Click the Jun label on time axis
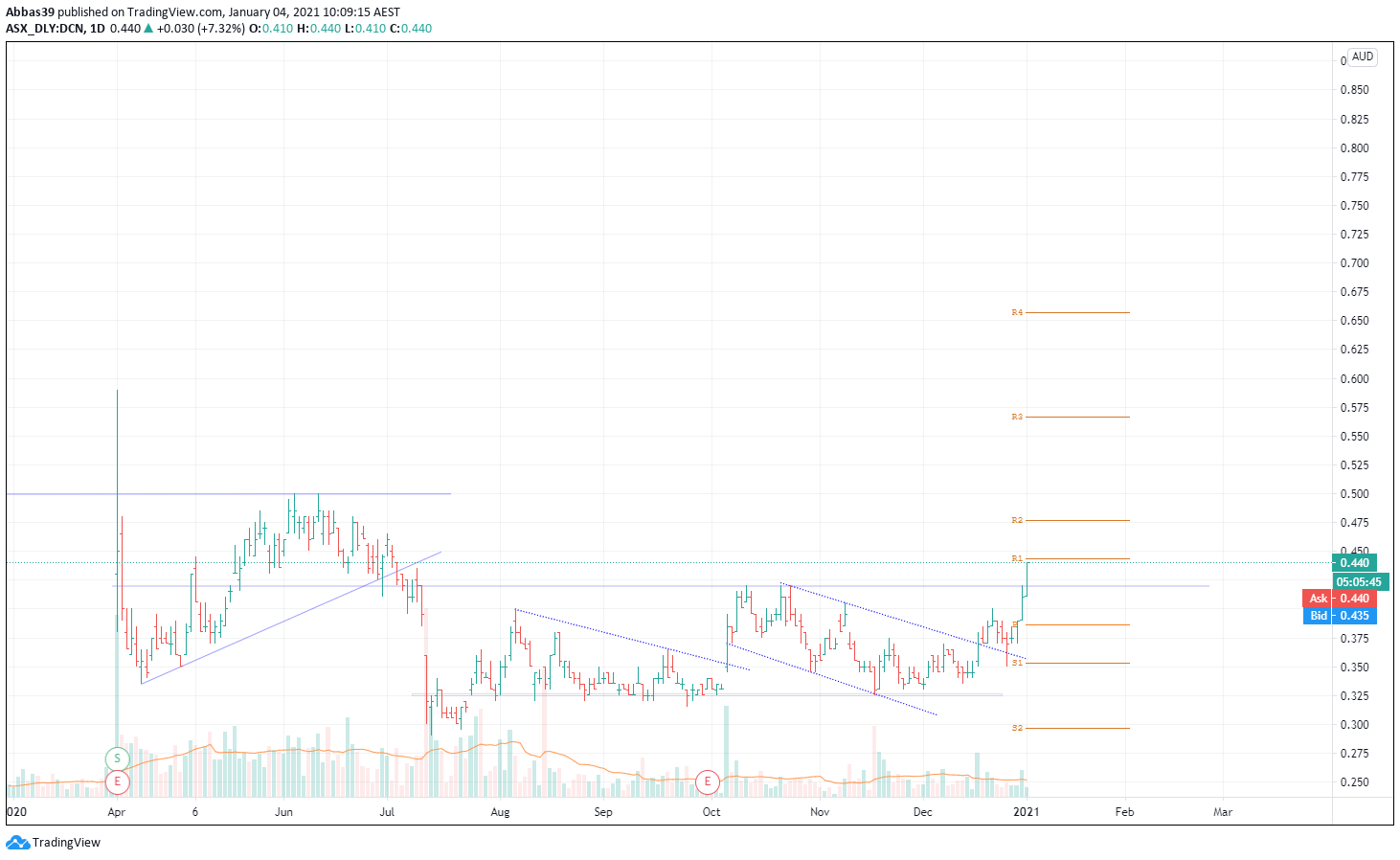 283,812
